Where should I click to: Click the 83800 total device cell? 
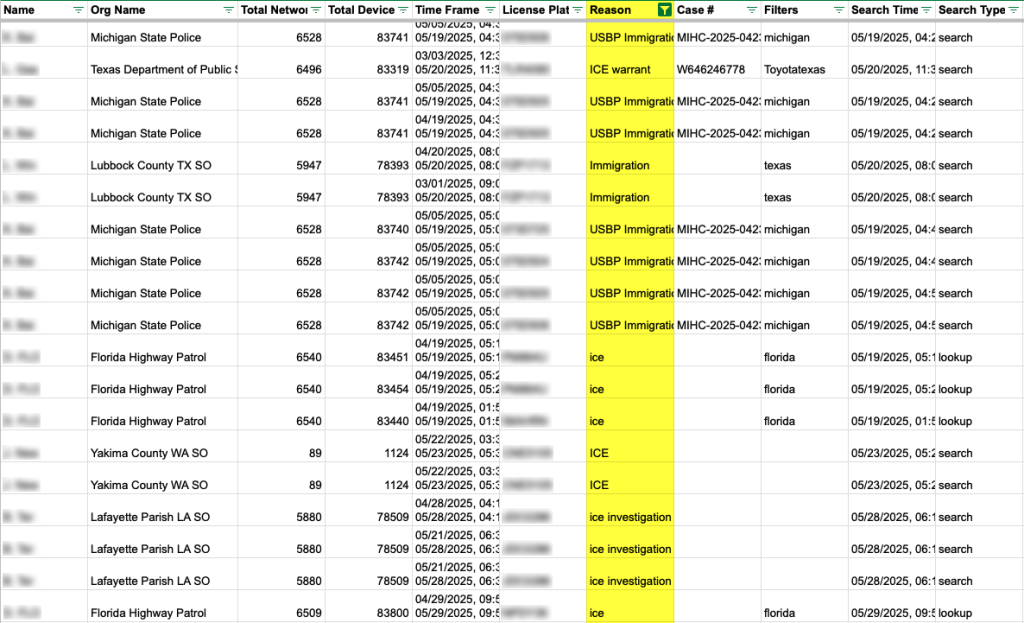coord(368,607)
